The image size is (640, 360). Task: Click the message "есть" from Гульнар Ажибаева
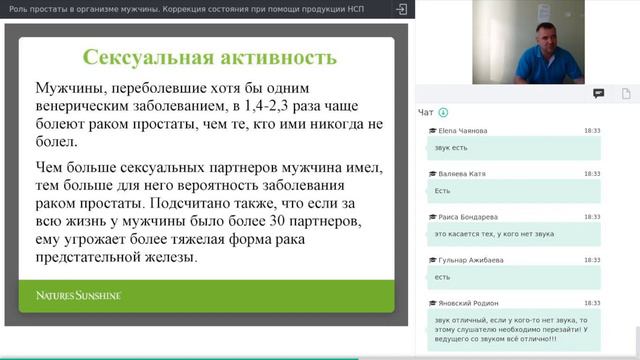click(x=514, y=278)
